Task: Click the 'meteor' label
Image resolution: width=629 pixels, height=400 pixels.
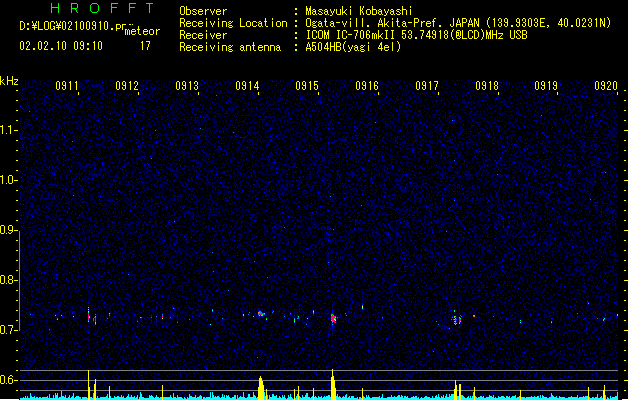Action: coord(142,31)
